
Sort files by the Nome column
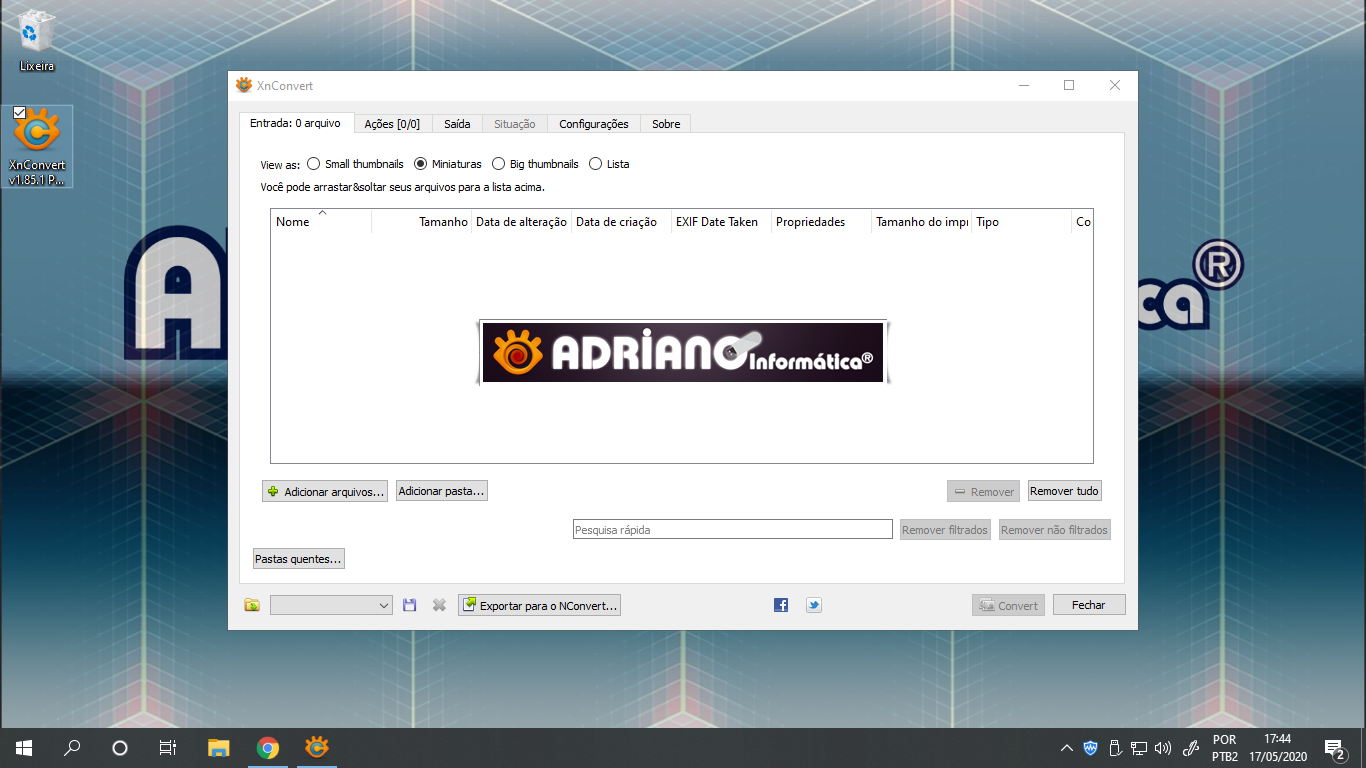tap(294, 221)
